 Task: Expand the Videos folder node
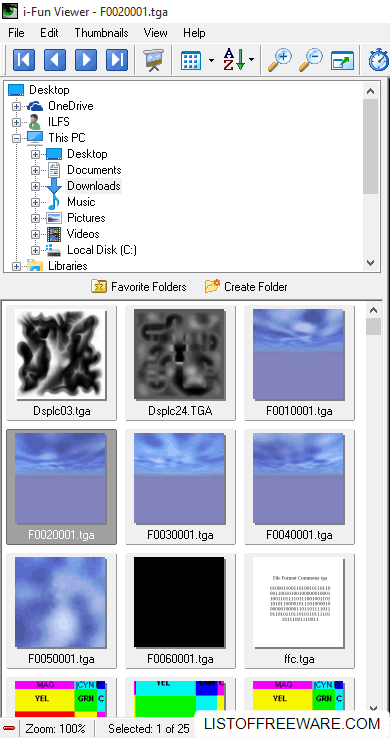pyautogui.click(x=35, y=234)
